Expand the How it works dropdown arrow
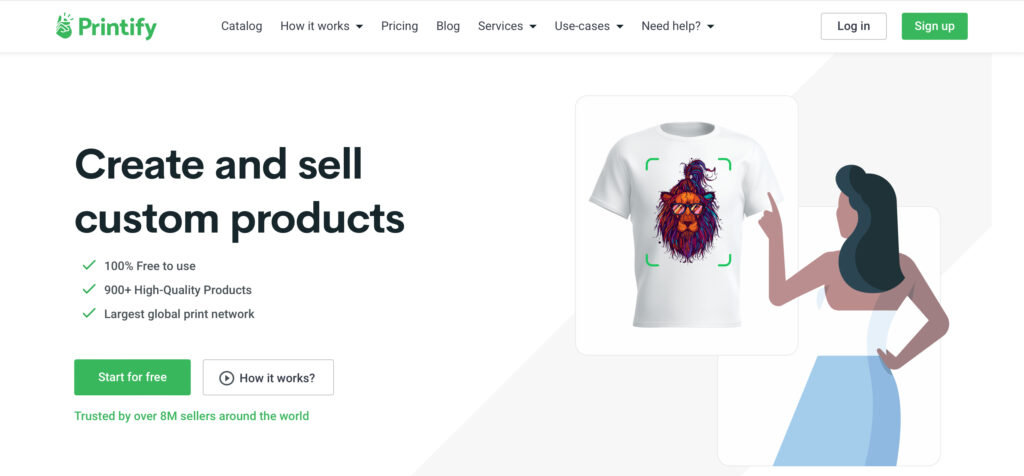Screen dimensions: 1024x476 359,27
